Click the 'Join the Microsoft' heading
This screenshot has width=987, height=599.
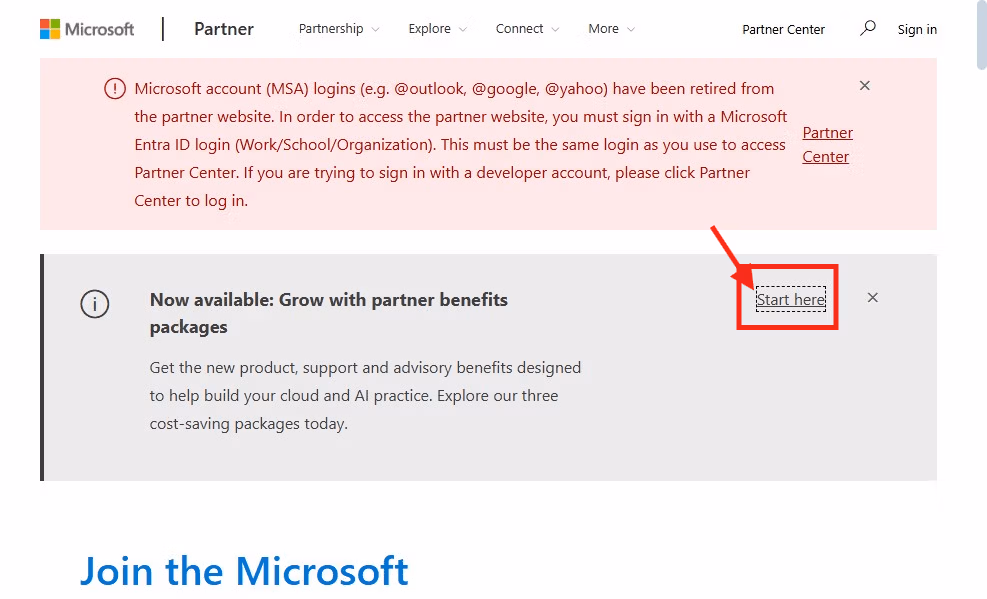(x=244, y=571)
